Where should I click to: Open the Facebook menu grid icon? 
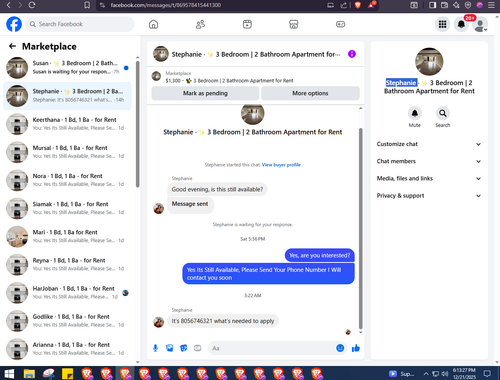click(x=442, y=24)
